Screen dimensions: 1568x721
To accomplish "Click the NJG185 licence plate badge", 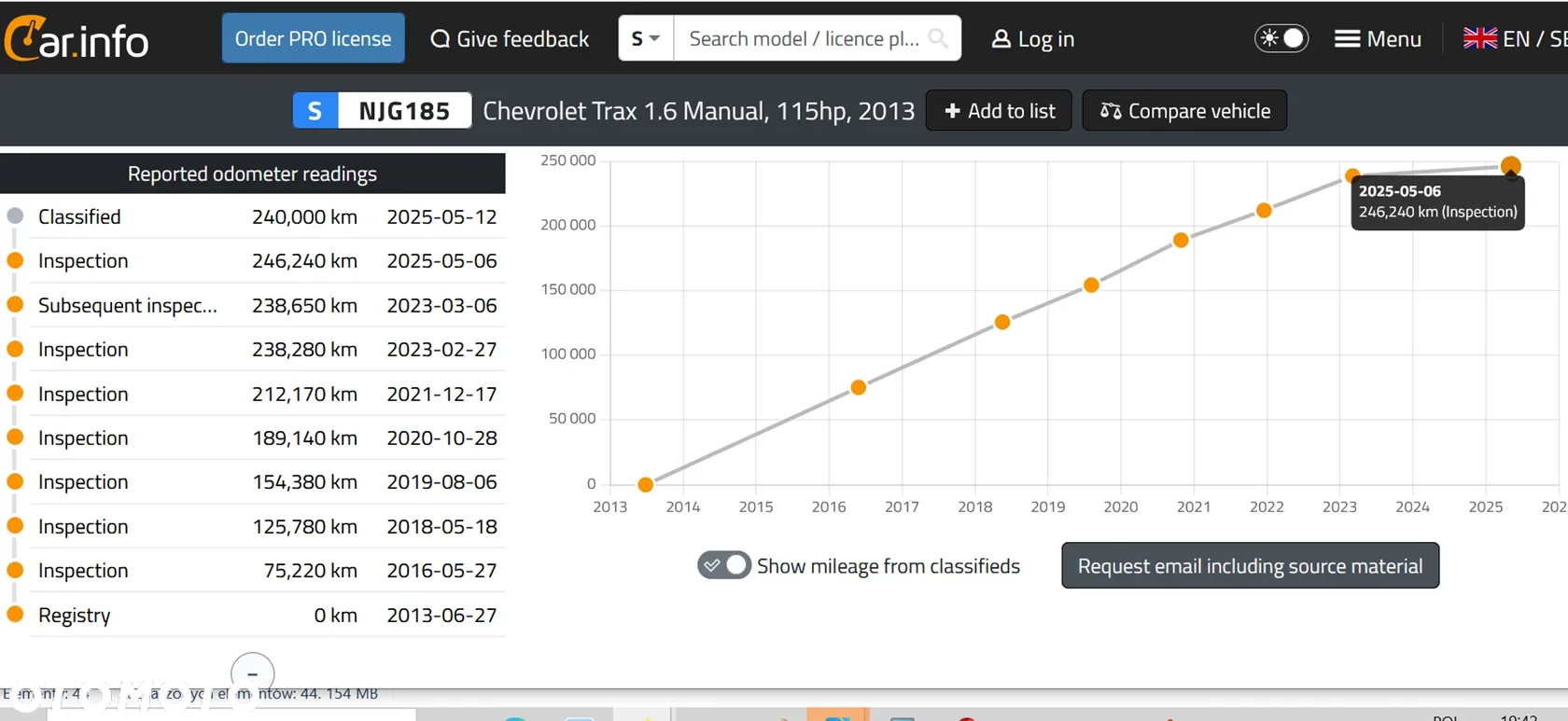I will point(382,110).
